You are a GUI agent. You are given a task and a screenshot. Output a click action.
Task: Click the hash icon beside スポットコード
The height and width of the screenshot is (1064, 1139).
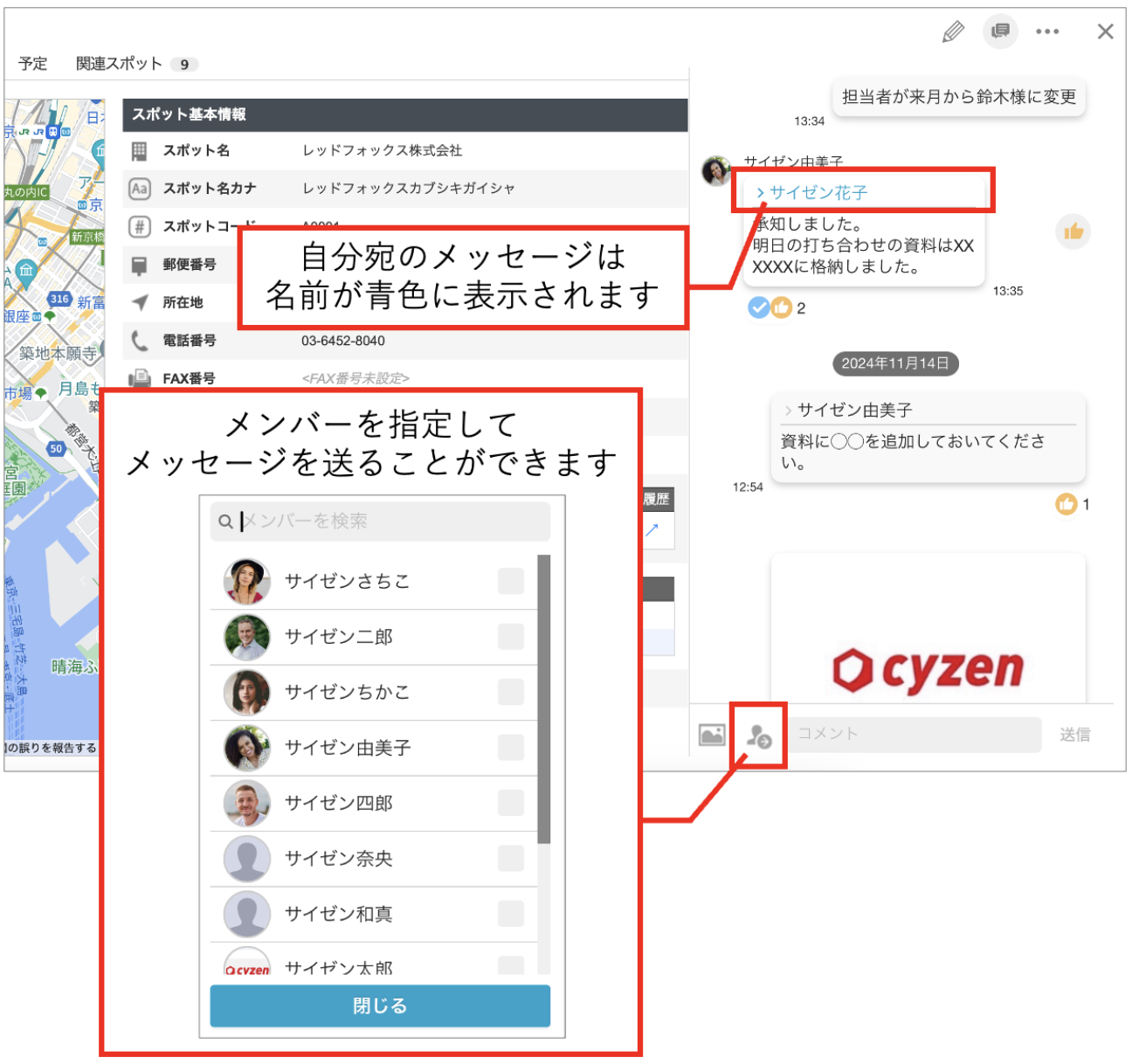click(x=140, y=227)
